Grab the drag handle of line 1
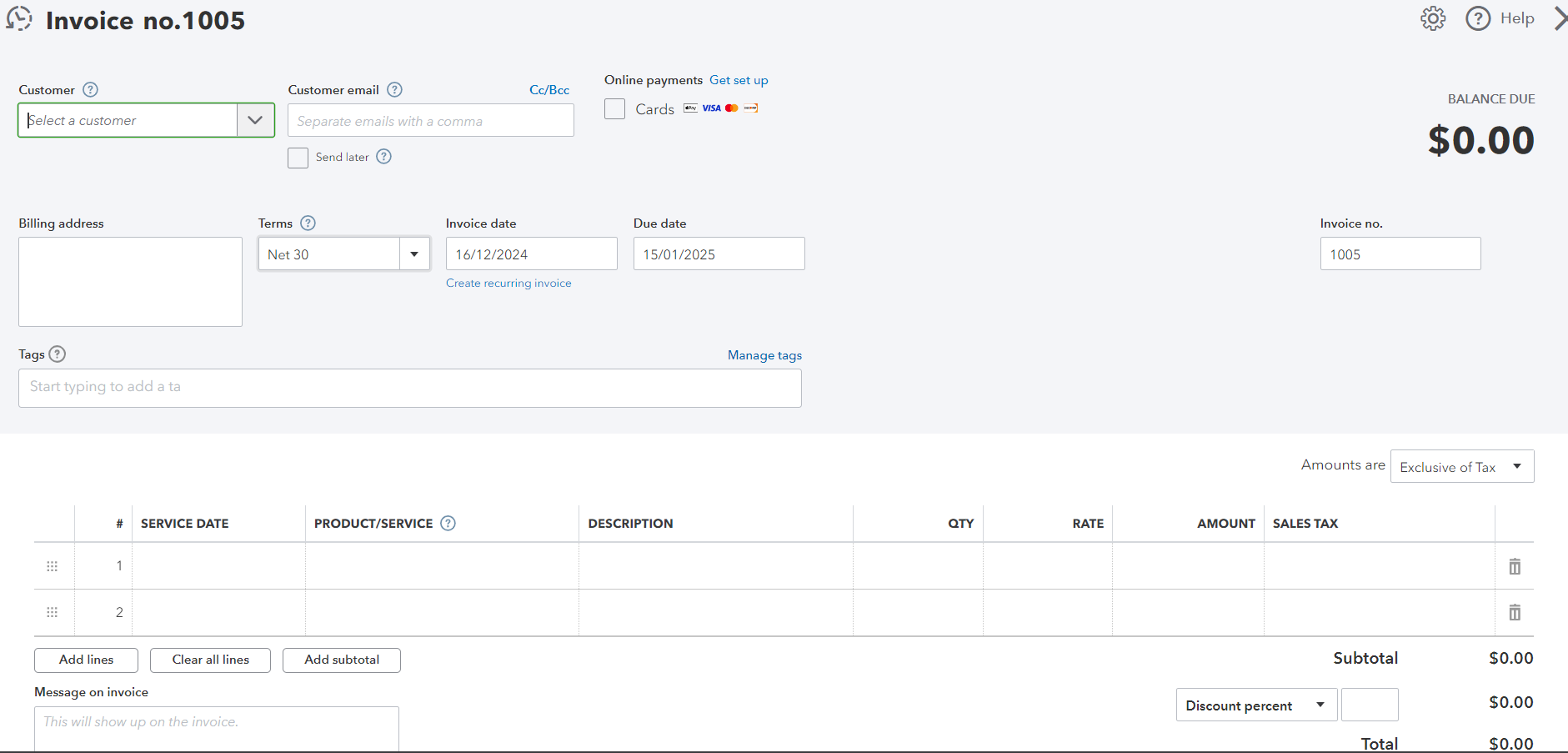The width and height of the screenshot is (1568, 753). pyautogui.click(x=53, y=566)
